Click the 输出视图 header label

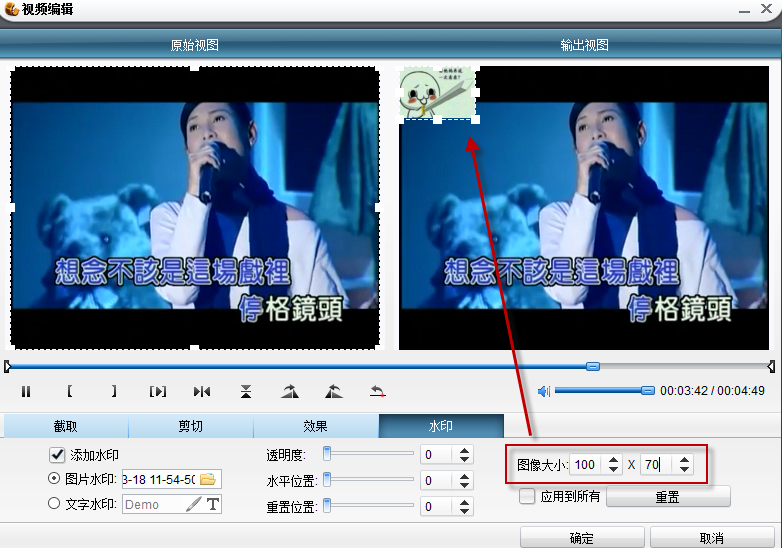pos(585,45)
